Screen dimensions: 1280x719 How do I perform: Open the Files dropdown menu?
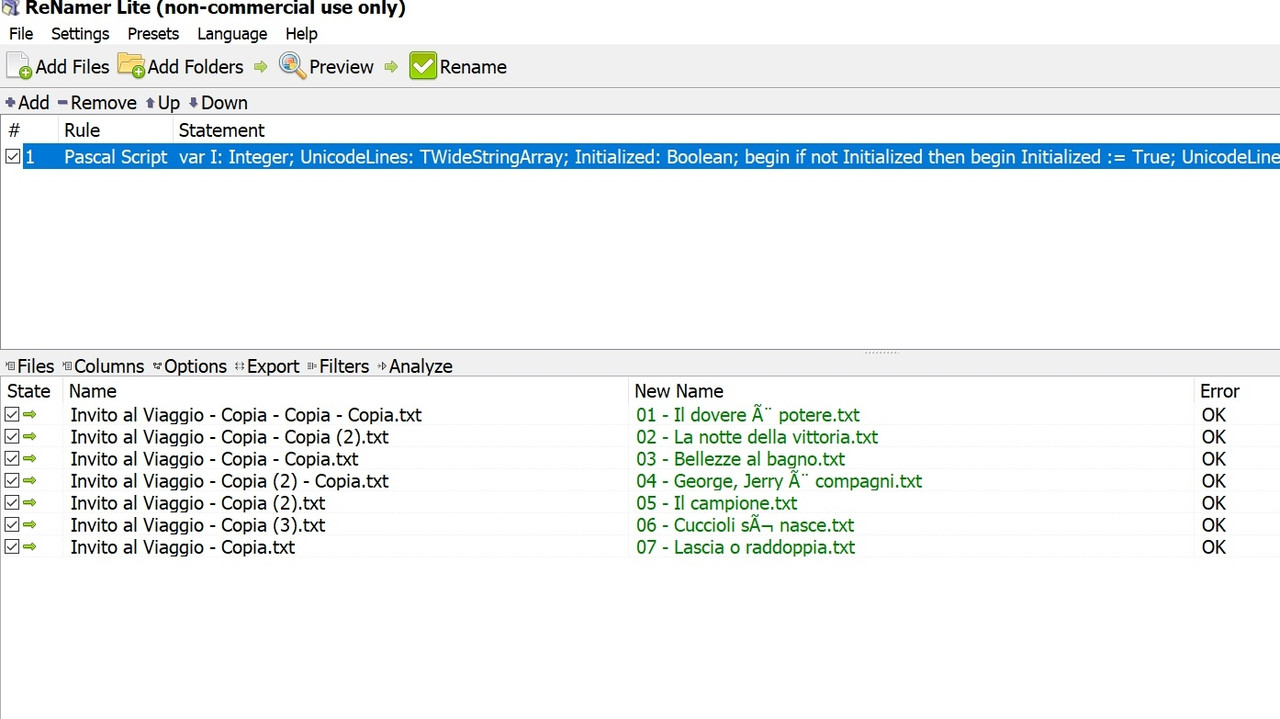click(29, 366)
